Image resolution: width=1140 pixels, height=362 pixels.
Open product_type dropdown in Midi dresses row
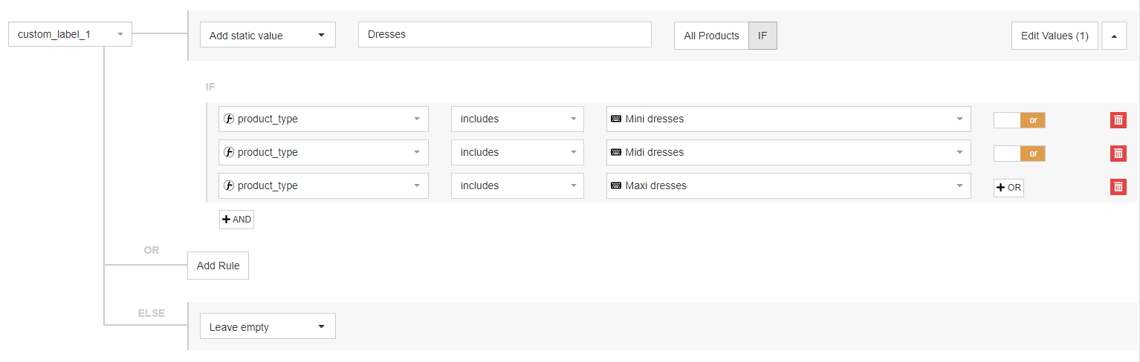tap(323, 153)
